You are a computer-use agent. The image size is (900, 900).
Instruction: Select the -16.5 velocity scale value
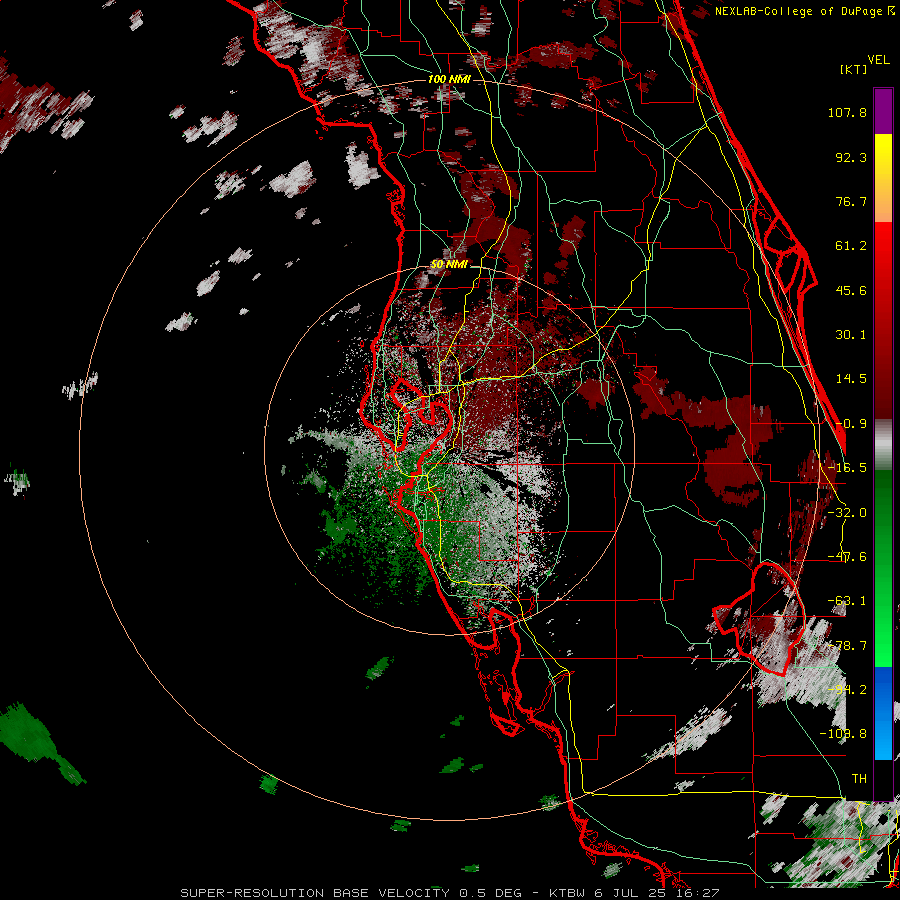[x=847, y=468]
